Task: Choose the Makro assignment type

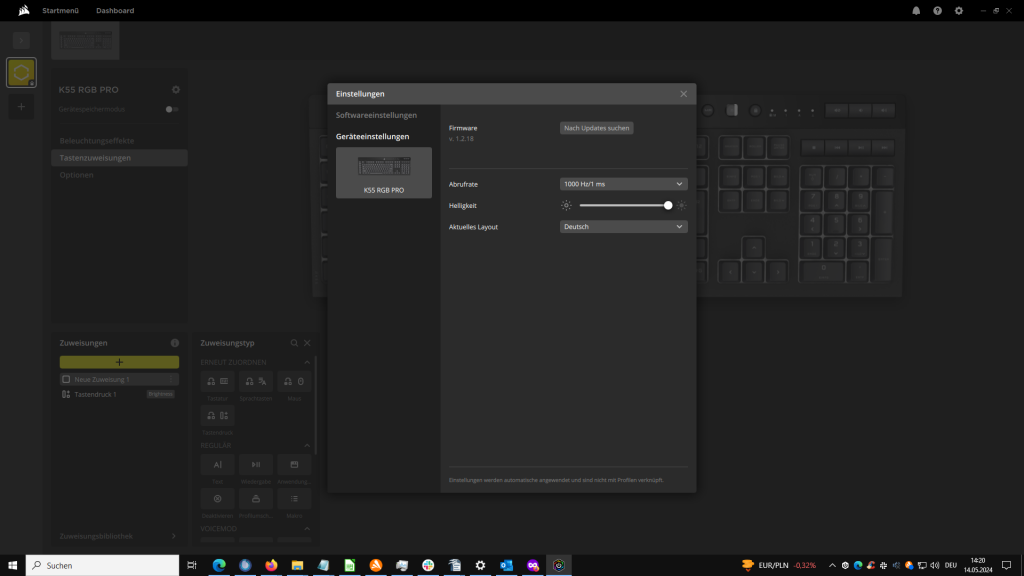Action: click(x=294, y=499)
